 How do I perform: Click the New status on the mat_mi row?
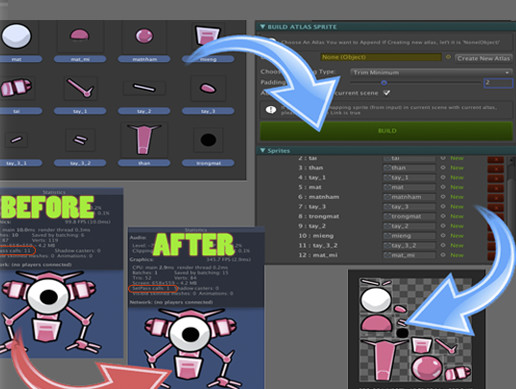pyautogui.click(x=457, y=255)
